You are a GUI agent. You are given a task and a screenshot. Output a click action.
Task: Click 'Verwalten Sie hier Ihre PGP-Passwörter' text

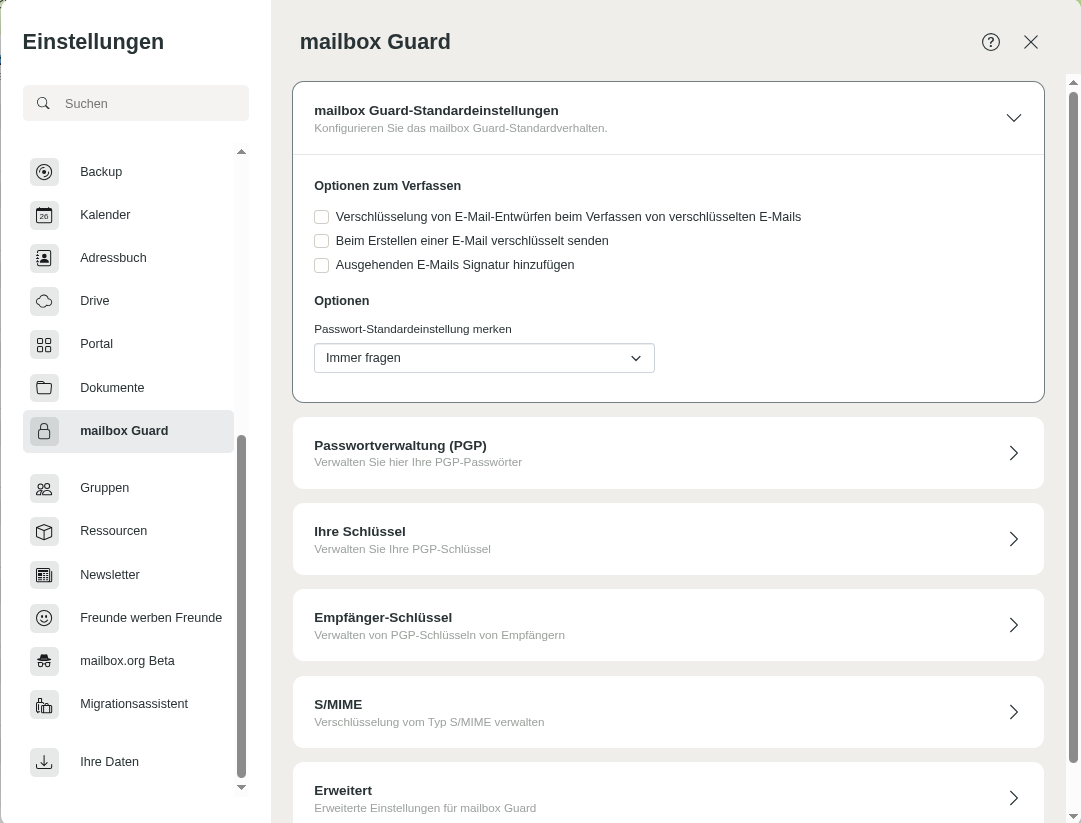pos(418,463)
